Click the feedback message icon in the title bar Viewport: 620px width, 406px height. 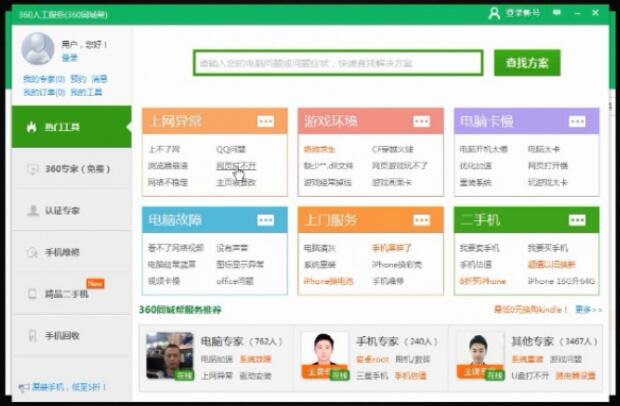(x=557, y=13)
